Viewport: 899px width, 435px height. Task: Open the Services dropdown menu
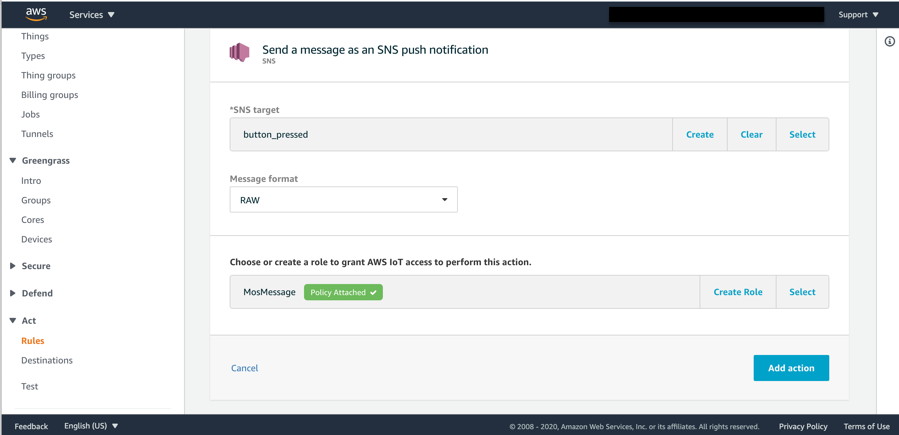click(x=92, y=15)
